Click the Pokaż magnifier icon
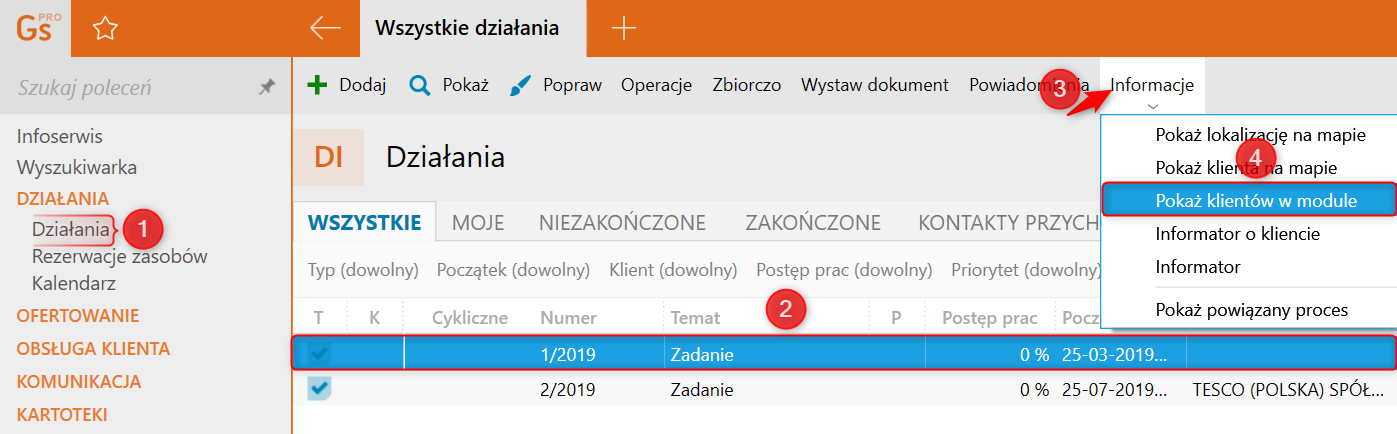 pos(419,85)
